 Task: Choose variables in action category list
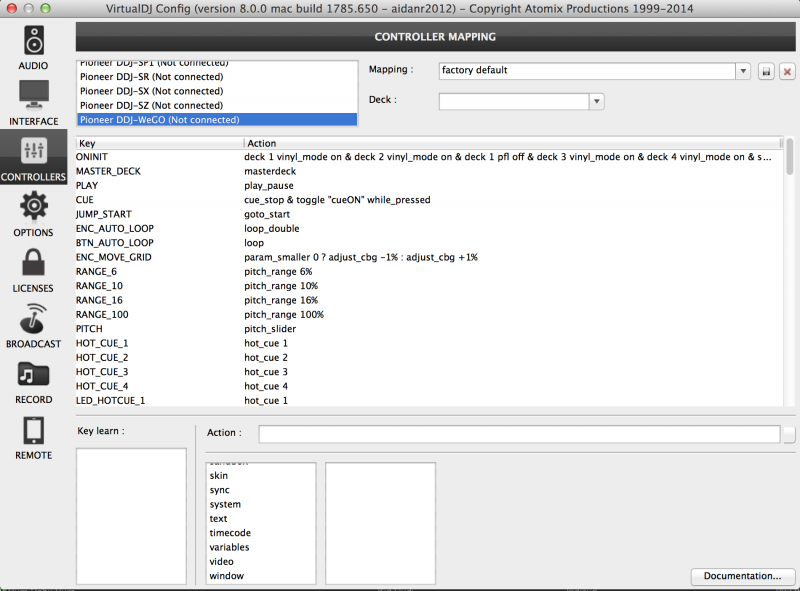point(261,547)
